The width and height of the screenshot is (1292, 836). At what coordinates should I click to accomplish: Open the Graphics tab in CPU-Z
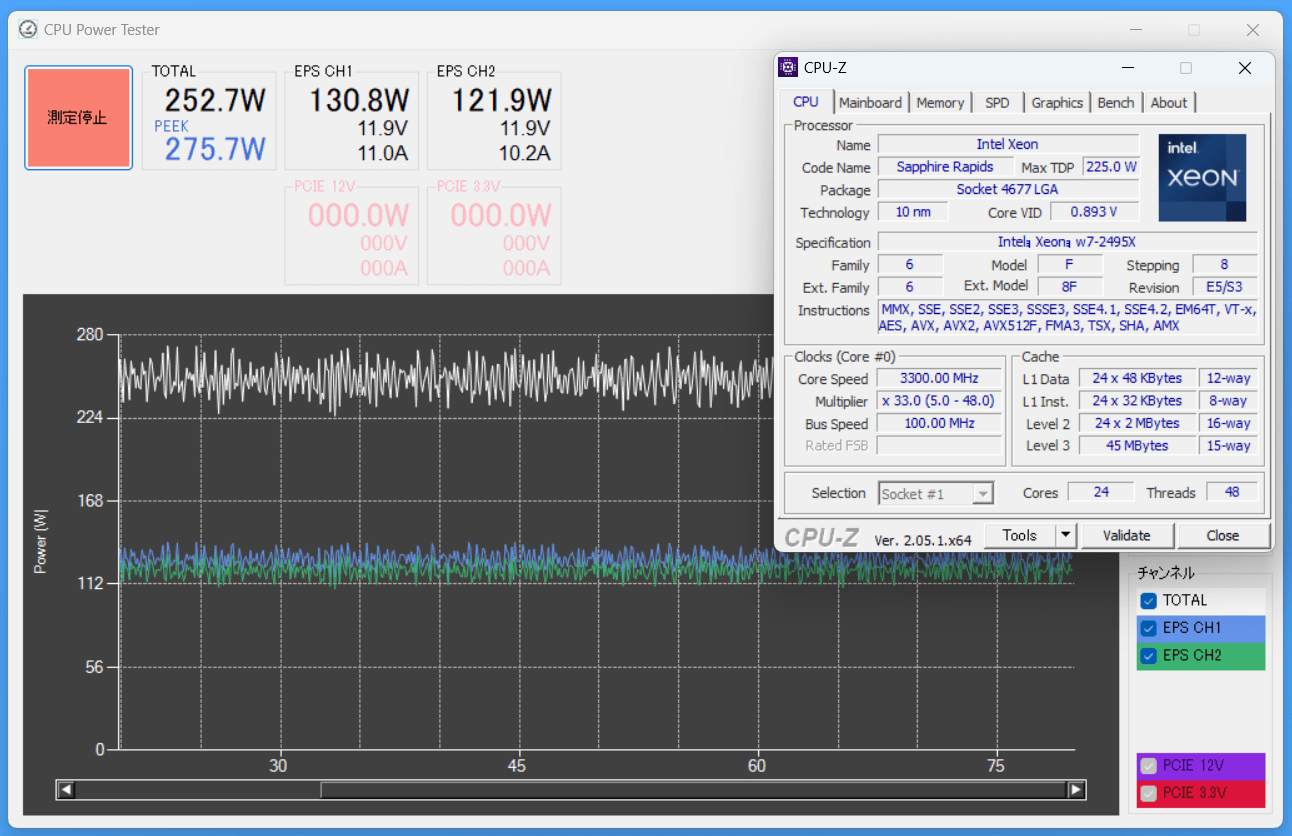1057,103
